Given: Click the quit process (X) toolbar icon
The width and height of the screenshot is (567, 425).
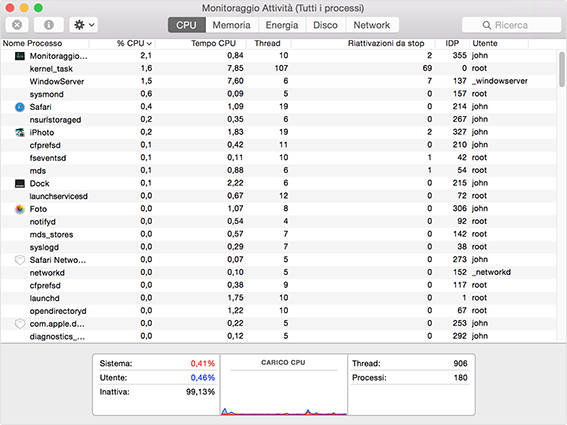Looking at the screenshot, I should (17, 25).
